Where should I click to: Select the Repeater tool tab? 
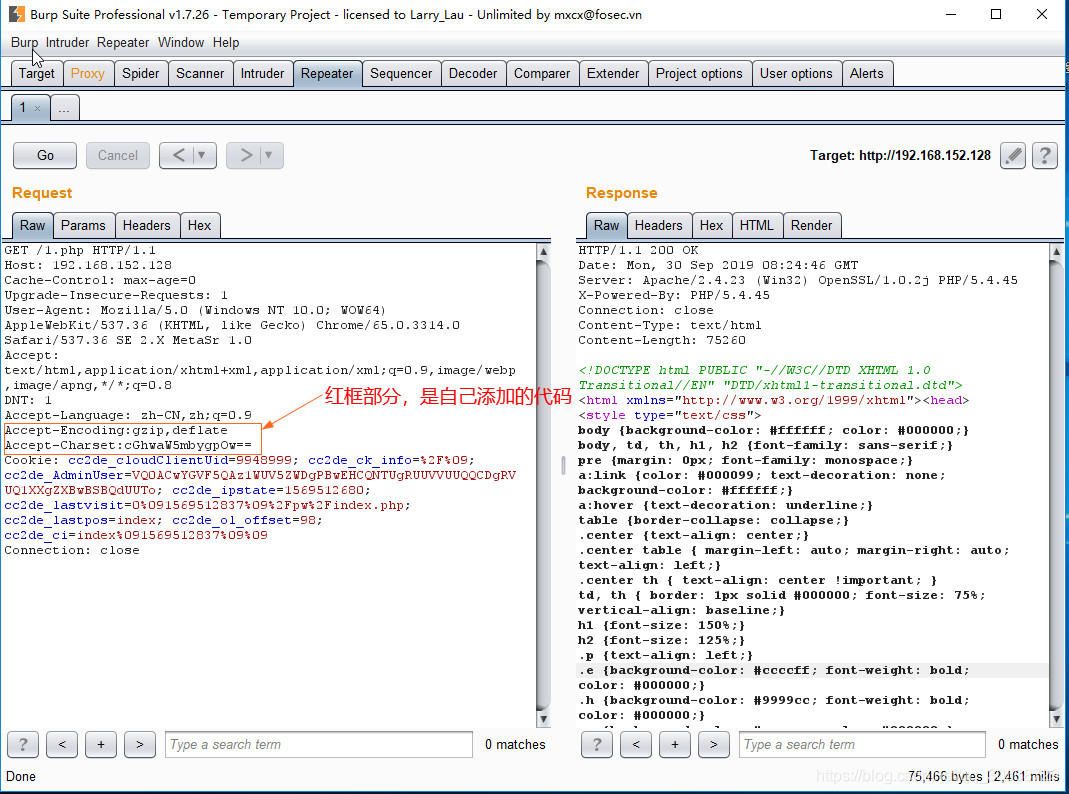(327, 74)
